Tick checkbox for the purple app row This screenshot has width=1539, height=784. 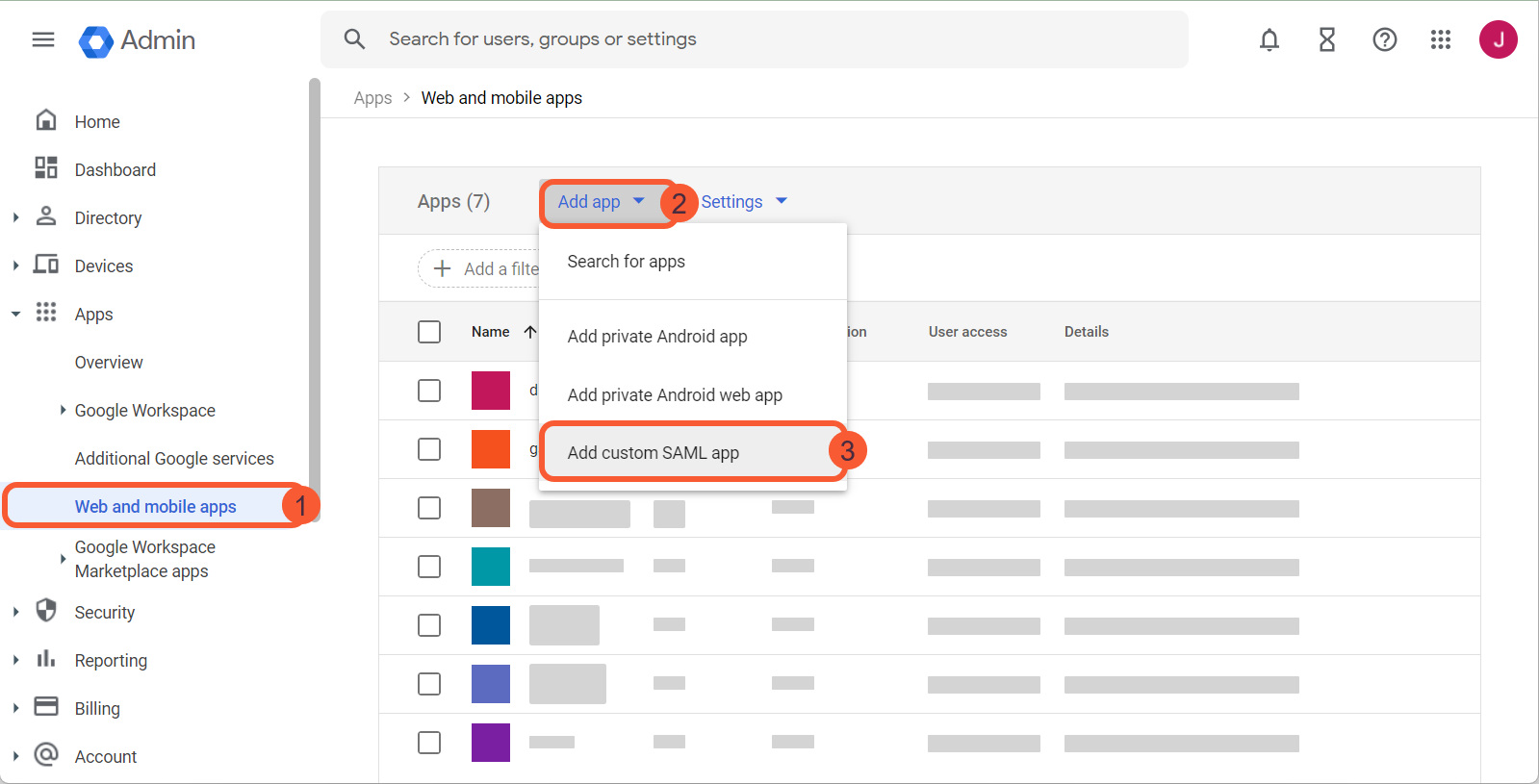(429, 743)
